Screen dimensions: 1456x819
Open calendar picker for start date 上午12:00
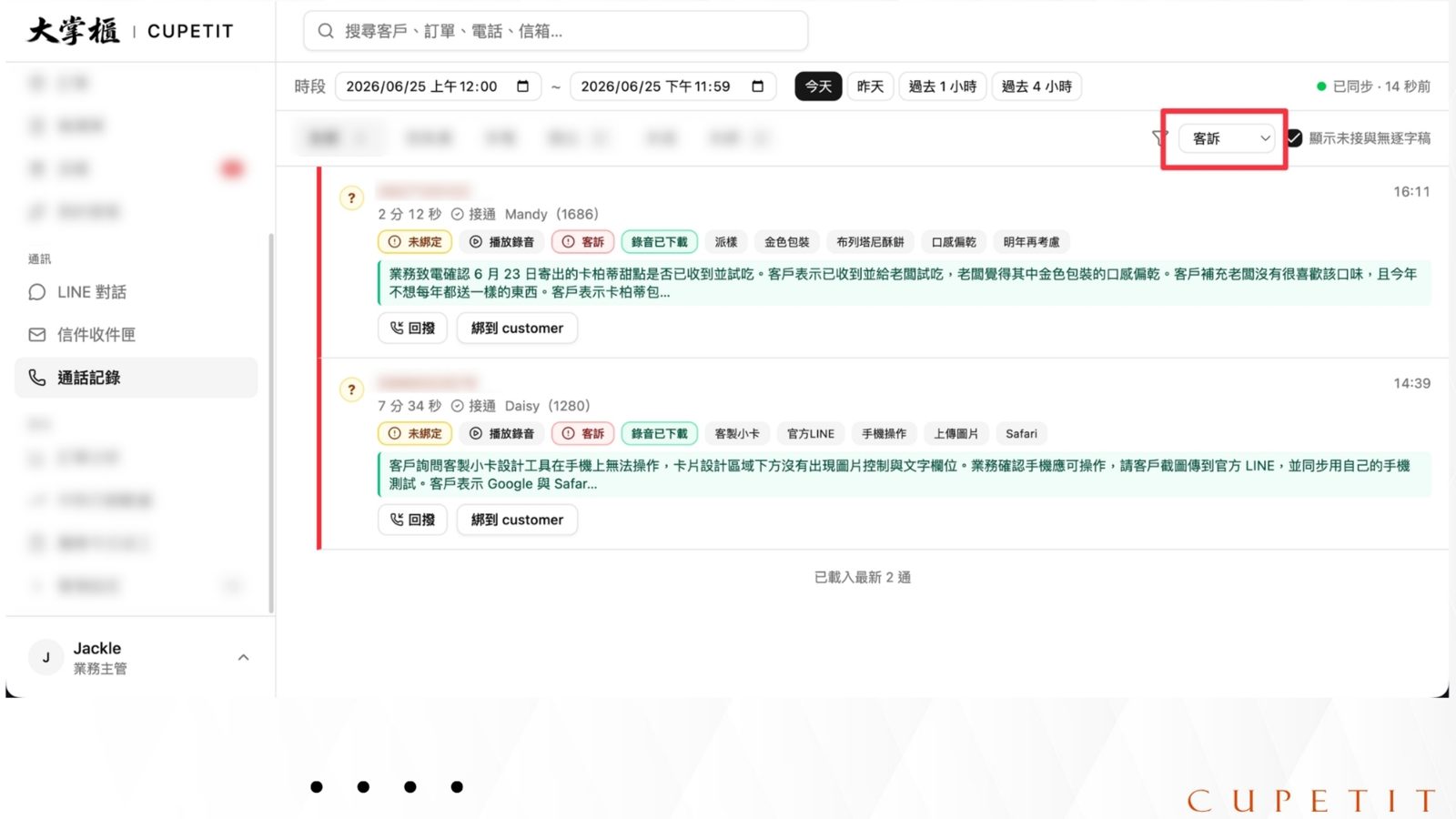coord(522,86)
